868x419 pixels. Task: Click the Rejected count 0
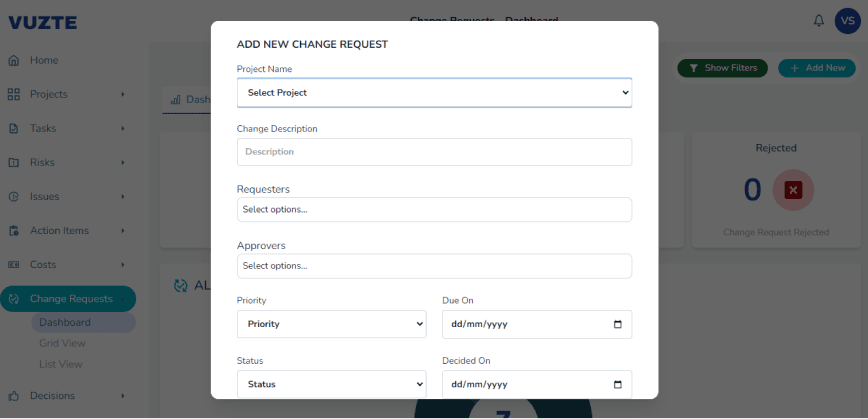pos(752,190)
